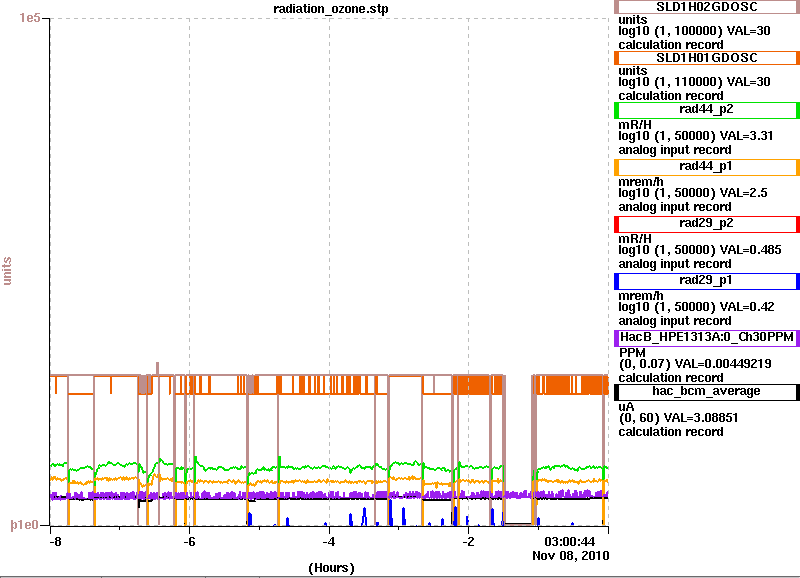800x578 pixels.
Task: Click the 1e5 y-axis maximum label
Action: coord(30,18)
